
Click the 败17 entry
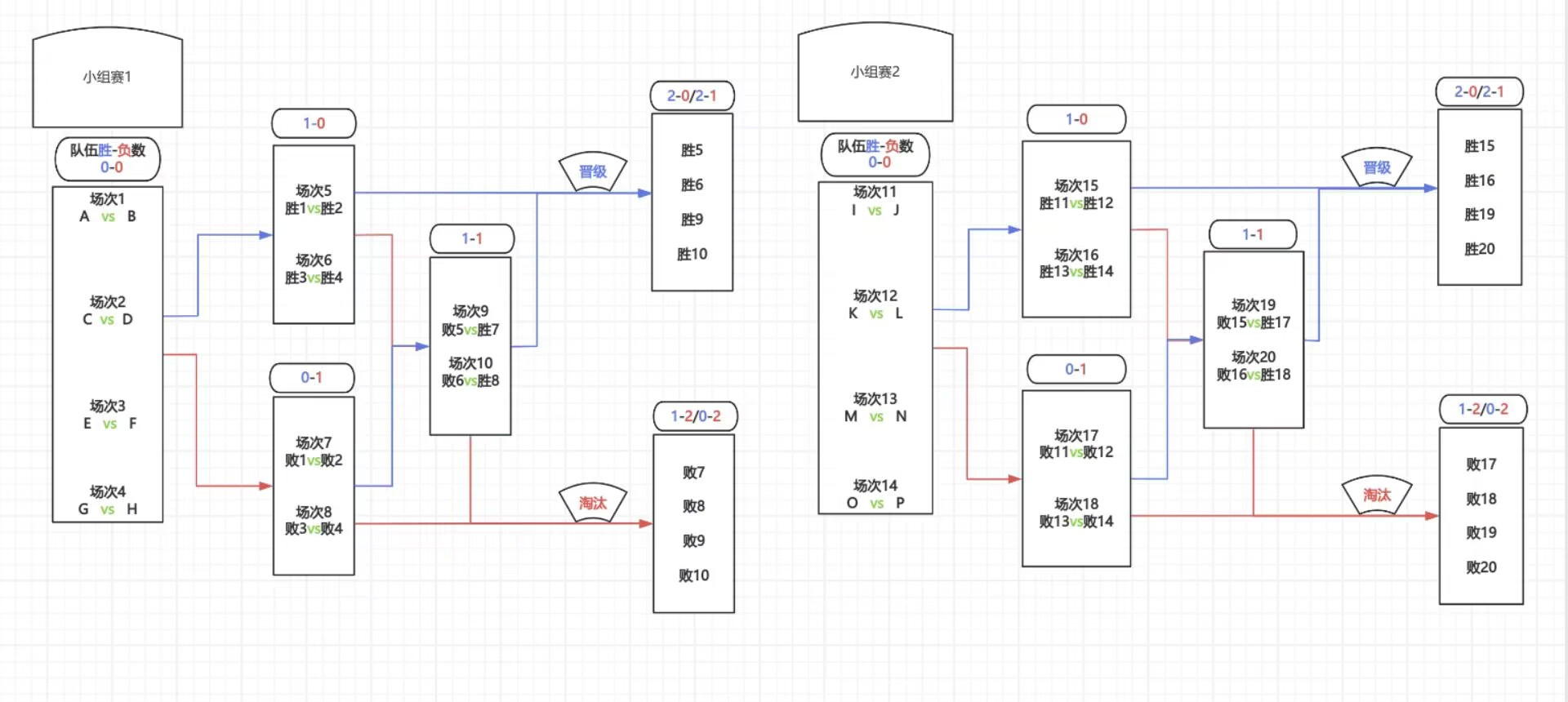1481,464
